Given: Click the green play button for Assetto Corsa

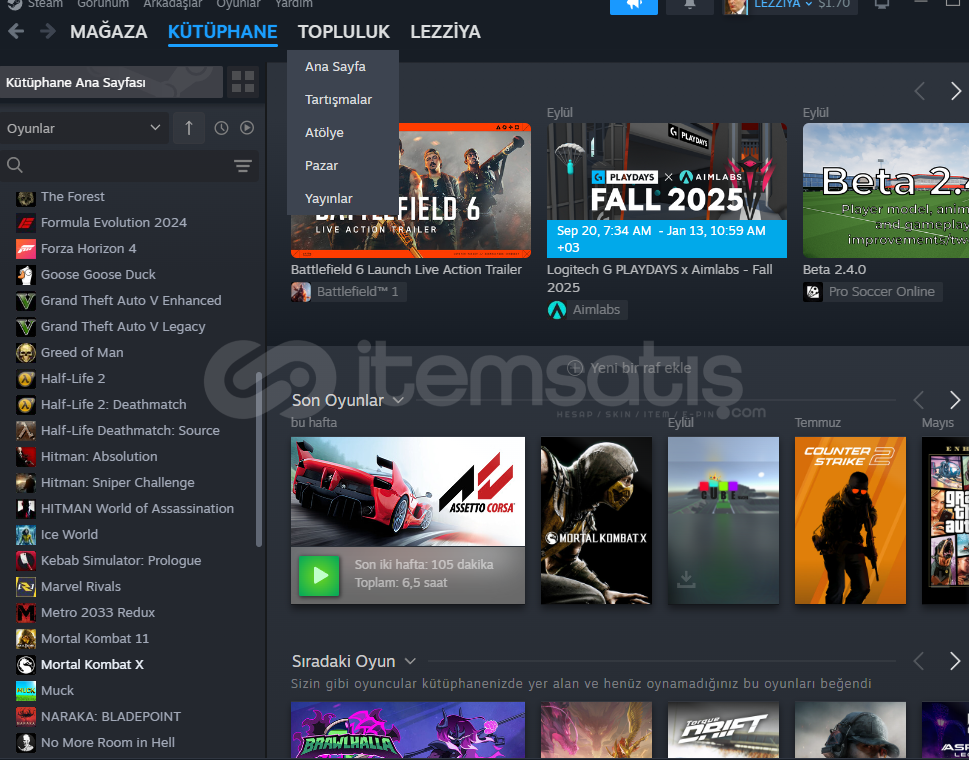Looking at the screenshot, I should (319, 575).
